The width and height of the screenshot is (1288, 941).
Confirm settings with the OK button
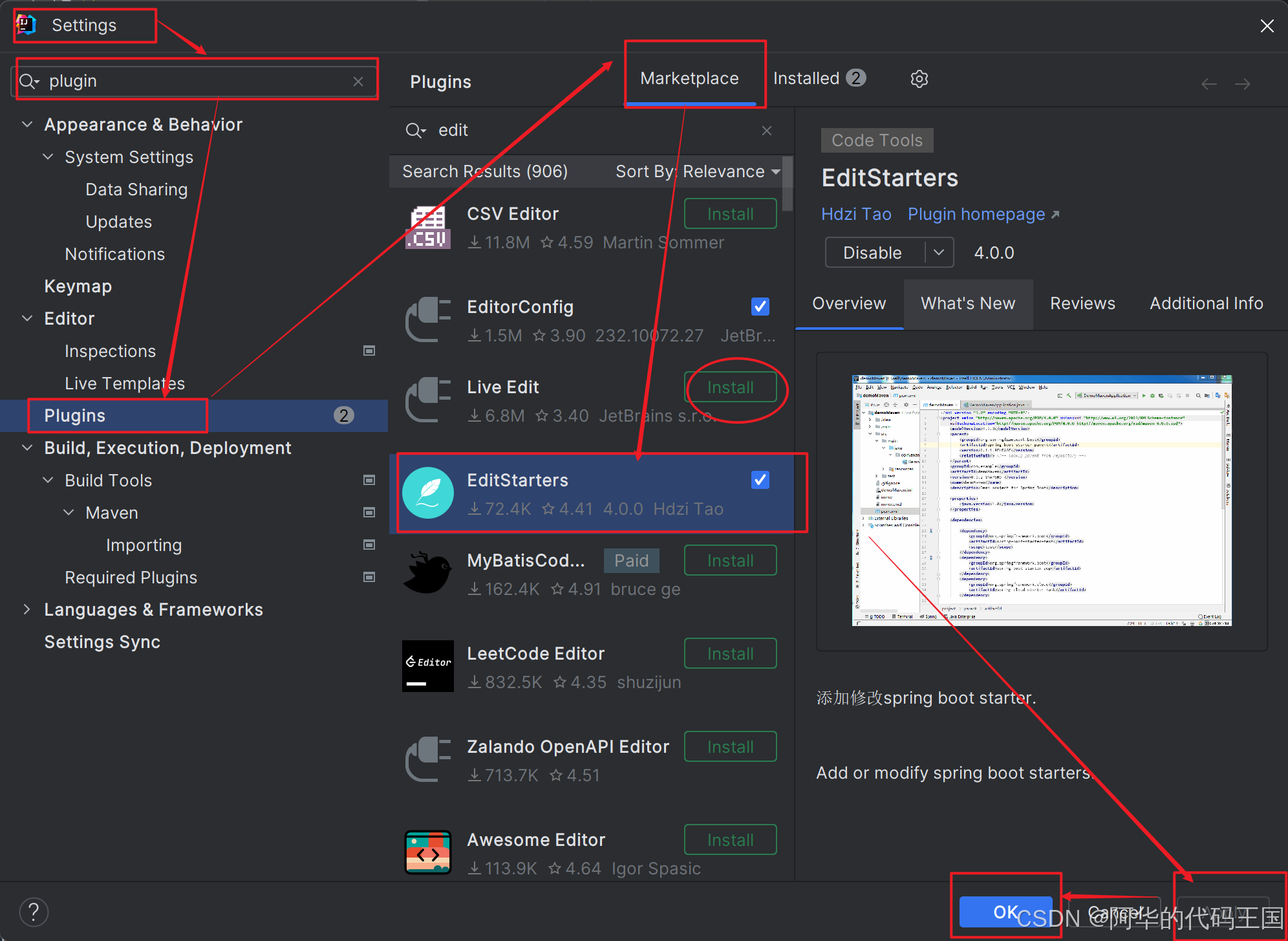point(1005,912)
